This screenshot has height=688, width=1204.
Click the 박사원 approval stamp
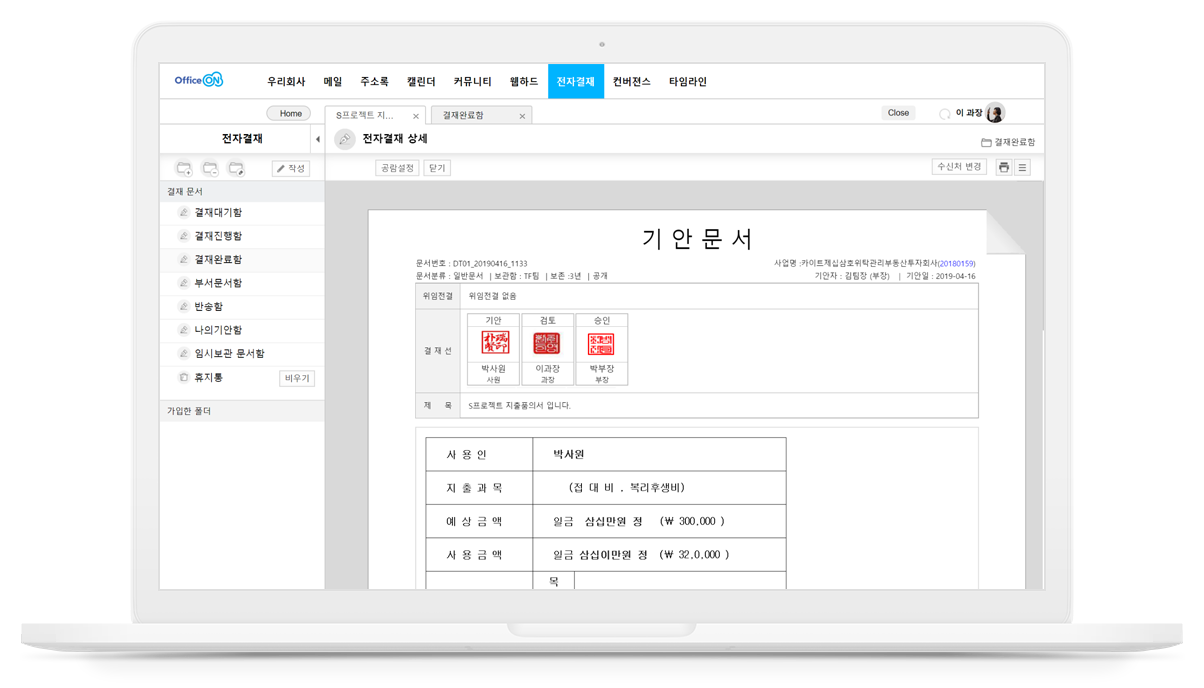(495, 344)
